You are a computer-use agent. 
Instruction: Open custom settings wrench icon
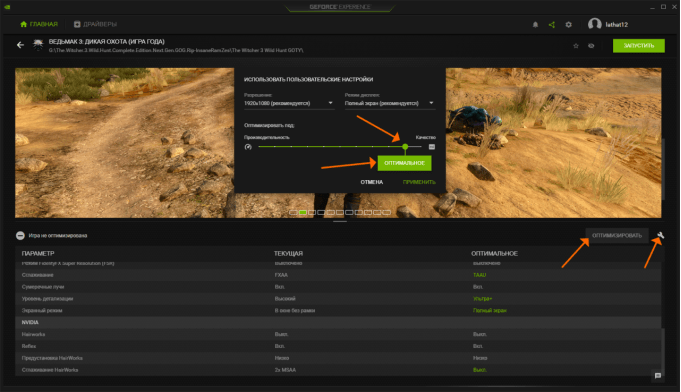661,235
